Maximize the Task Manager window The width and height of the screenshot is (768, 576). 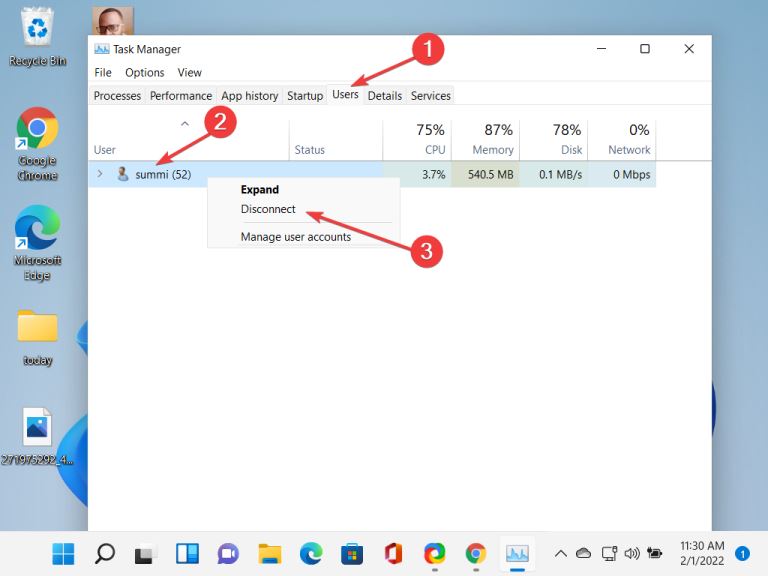click(x=645, y=48)
